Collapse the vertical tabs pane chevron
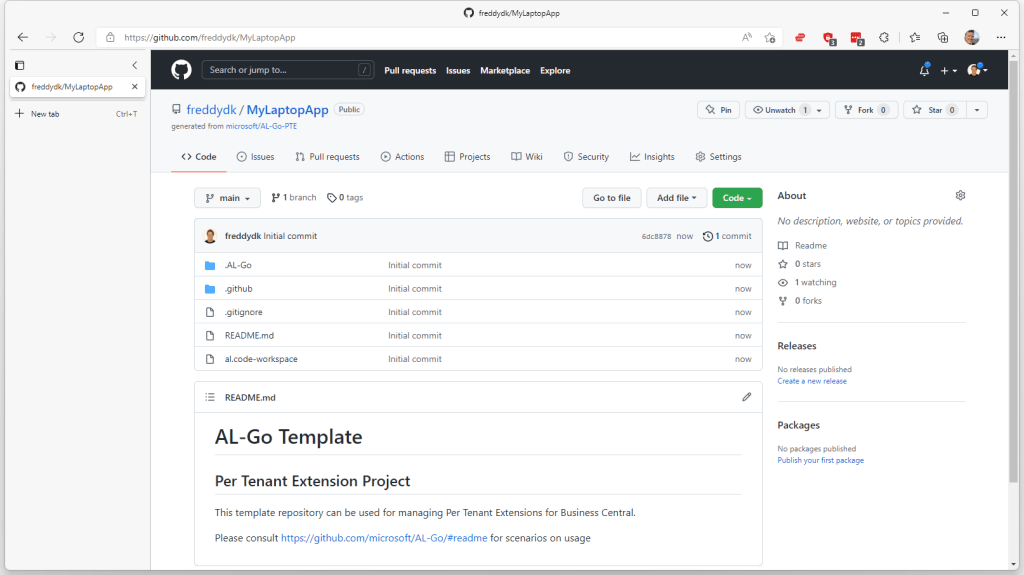 tap(135, 65)
